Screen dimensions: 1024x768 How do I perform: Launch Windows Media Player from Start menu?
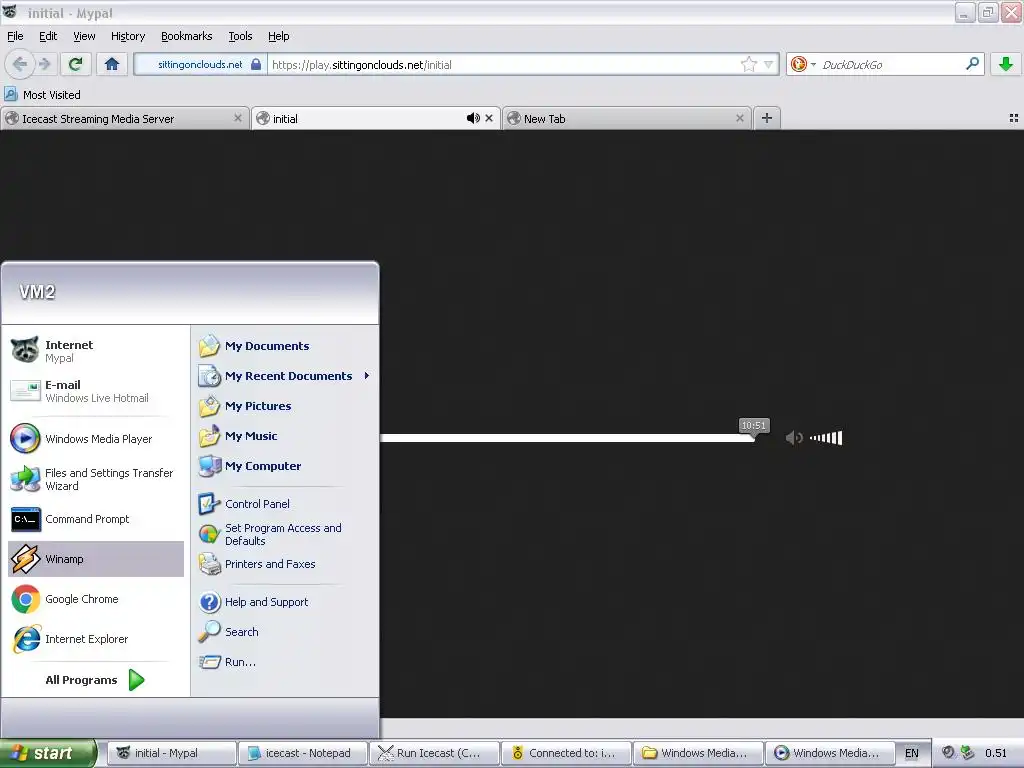(x=95, y=439)
